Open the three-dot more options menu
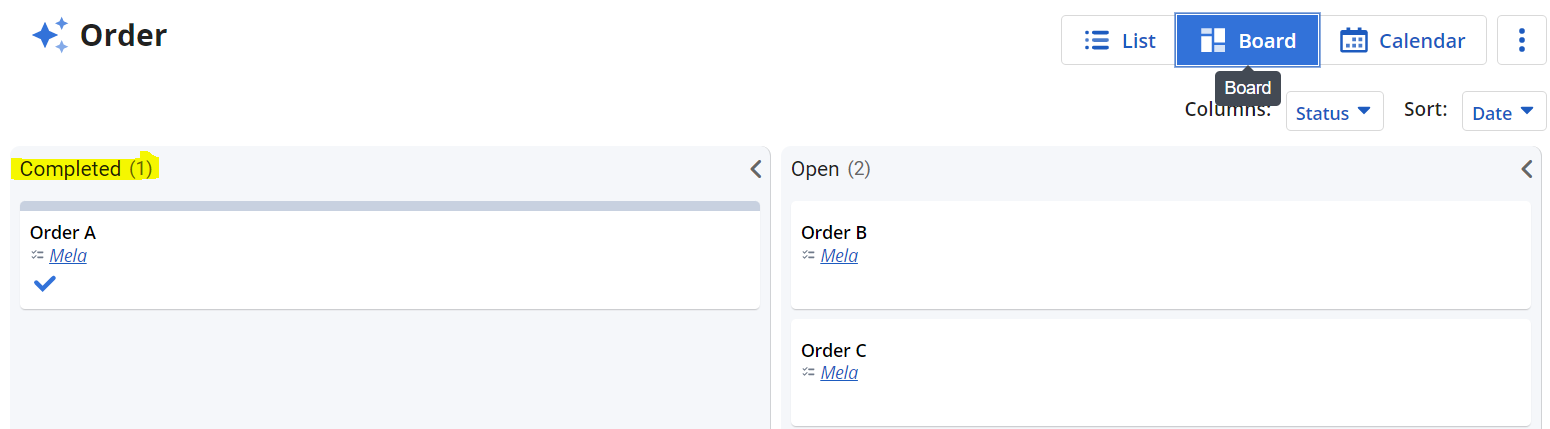The height and width of the screenshot is (429, 1550). 1521,41
